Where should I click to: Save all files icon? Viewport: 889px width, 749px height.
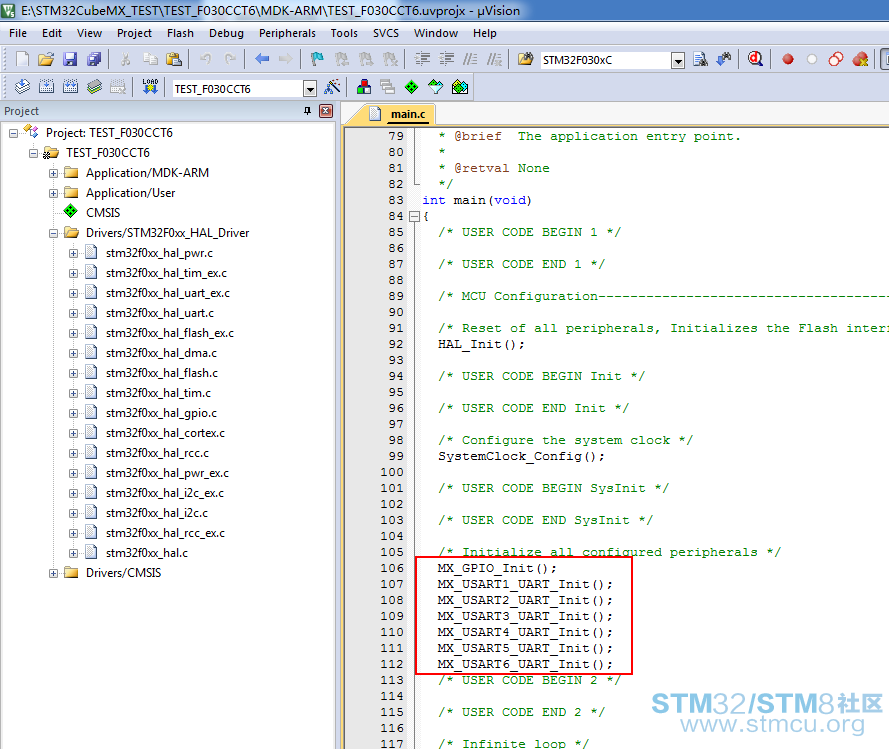pyautogui.click(x=94, y=59)
